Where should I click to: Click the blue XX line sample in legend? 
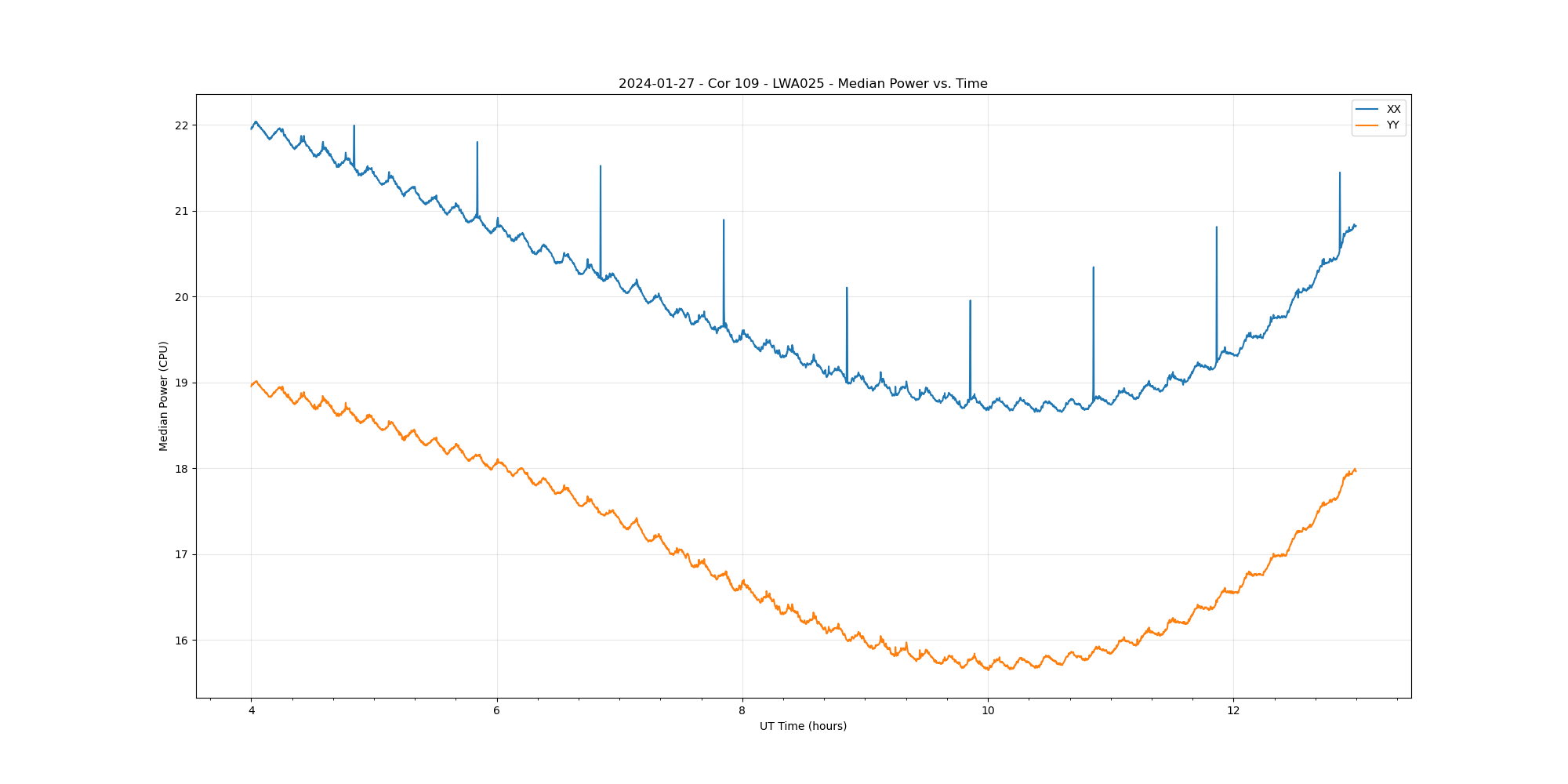click(x=1367, y=109)
